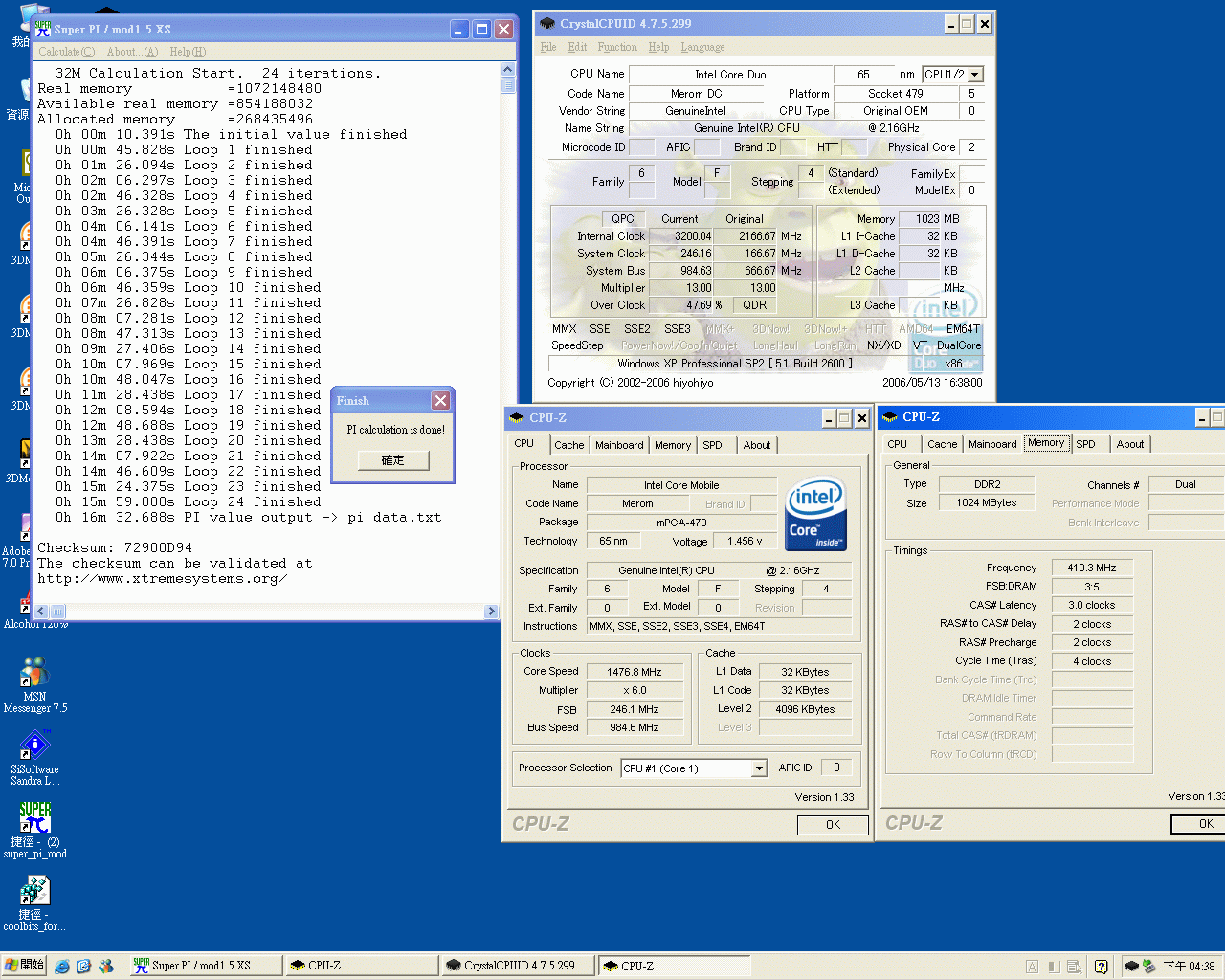Open MSN Messenger 7.5 desktop icon
Viewport: 1225px width, 980px height.
click(x=34, y=684)
